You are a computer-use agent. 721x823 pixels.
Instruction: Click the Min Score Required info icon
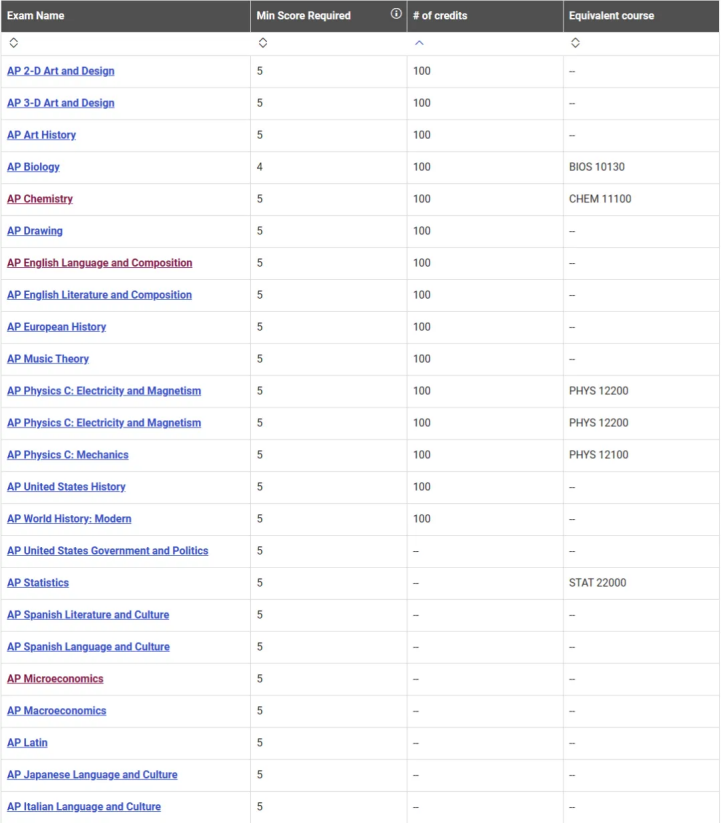[x=396, y=14]
